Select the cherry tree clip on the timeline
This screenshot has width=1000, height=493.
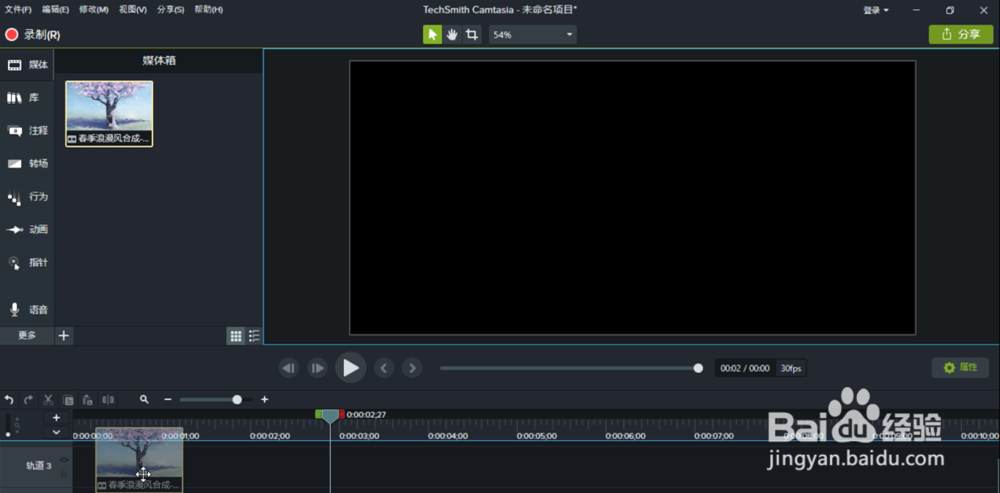pyautogui.click(x=139, y=460)
